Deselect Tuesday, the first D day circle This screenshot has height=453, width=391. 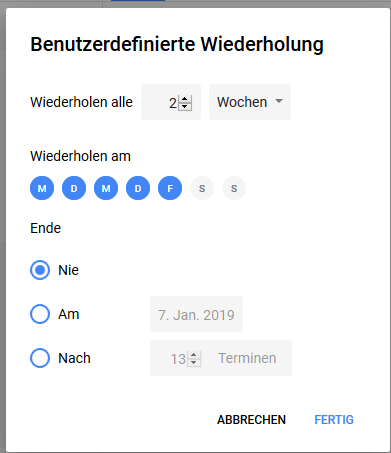coord(74,188)
